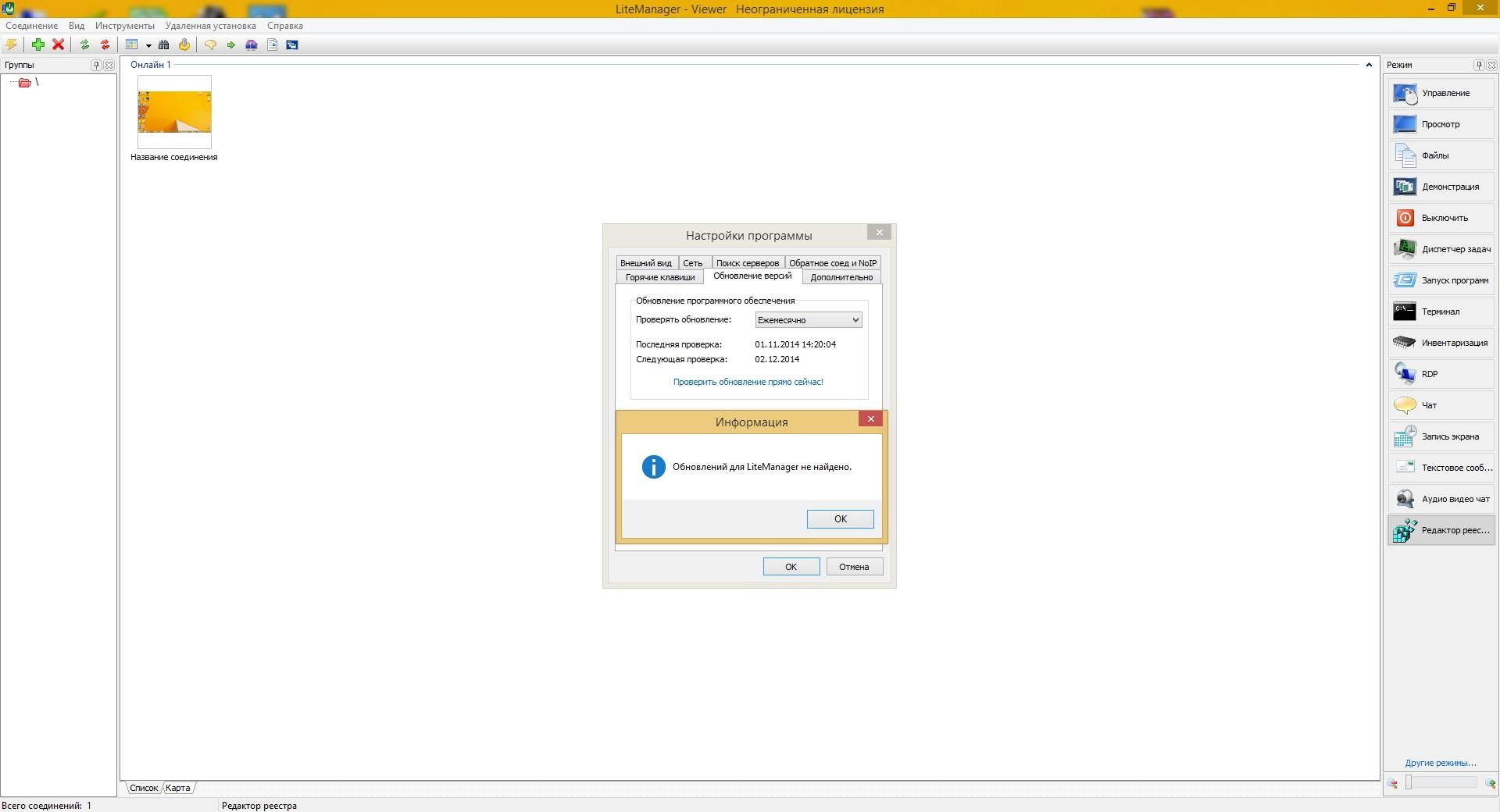Select the Чат mode
This screenshot has height=812, width=1500.
(x=1441, y=405)
